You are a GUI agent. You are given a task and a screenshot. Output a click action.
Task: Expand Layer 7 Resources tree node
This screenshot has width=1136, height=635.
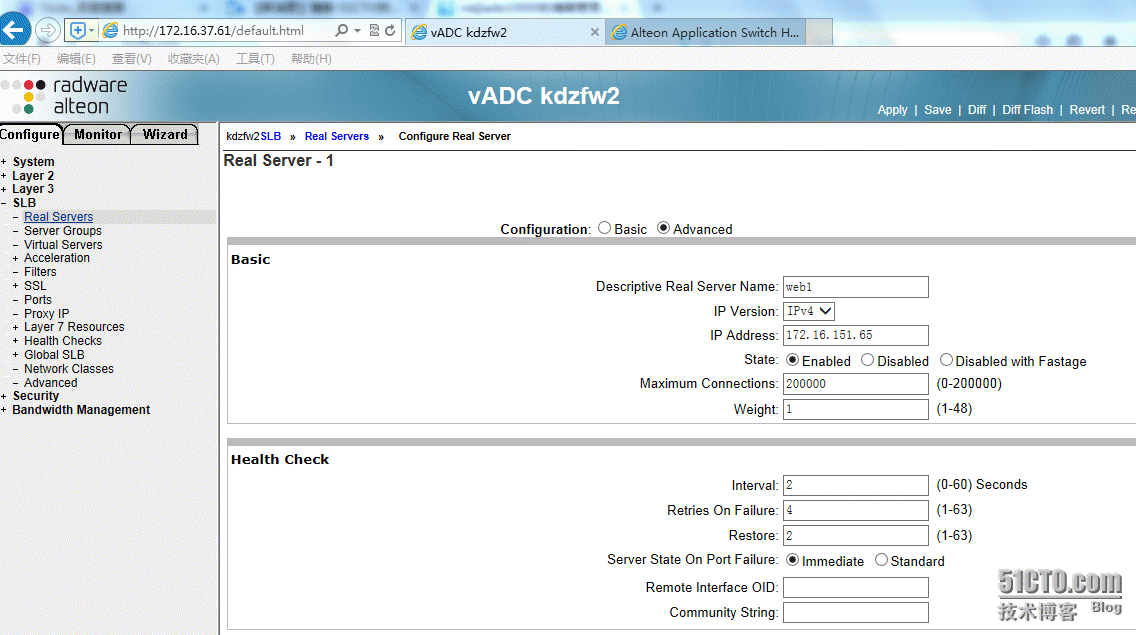coord(15,327)
